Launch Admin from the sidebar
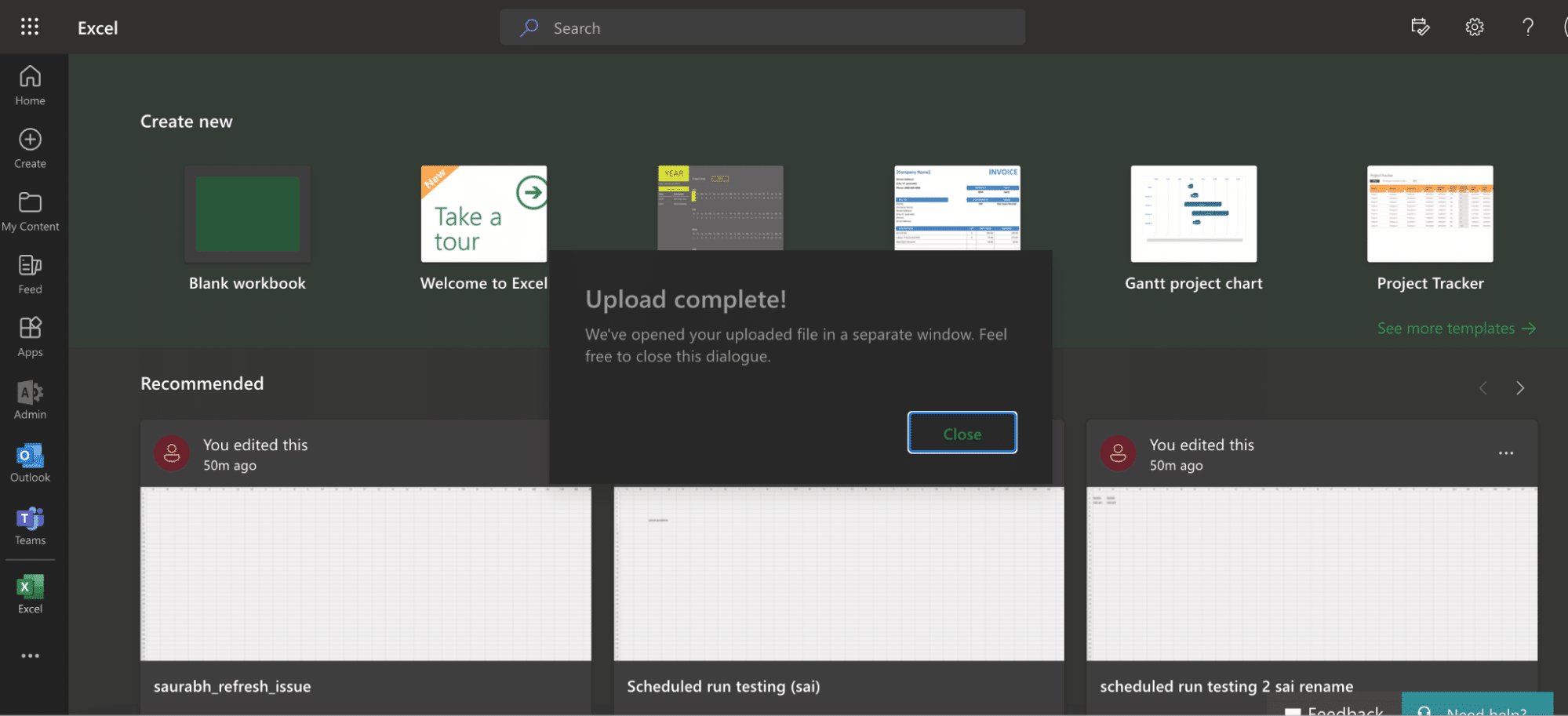Viewport: 1568px width, 716px height. [30, 399]
